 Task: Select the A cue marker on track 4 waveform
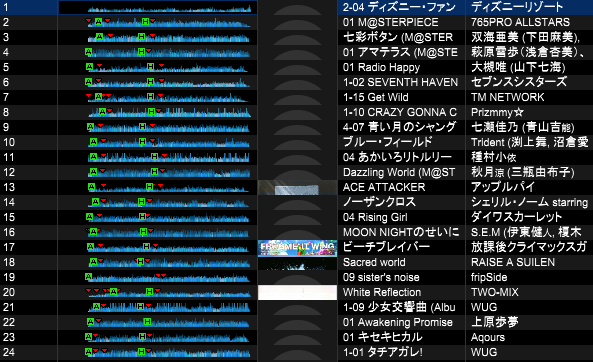point(88,51)
